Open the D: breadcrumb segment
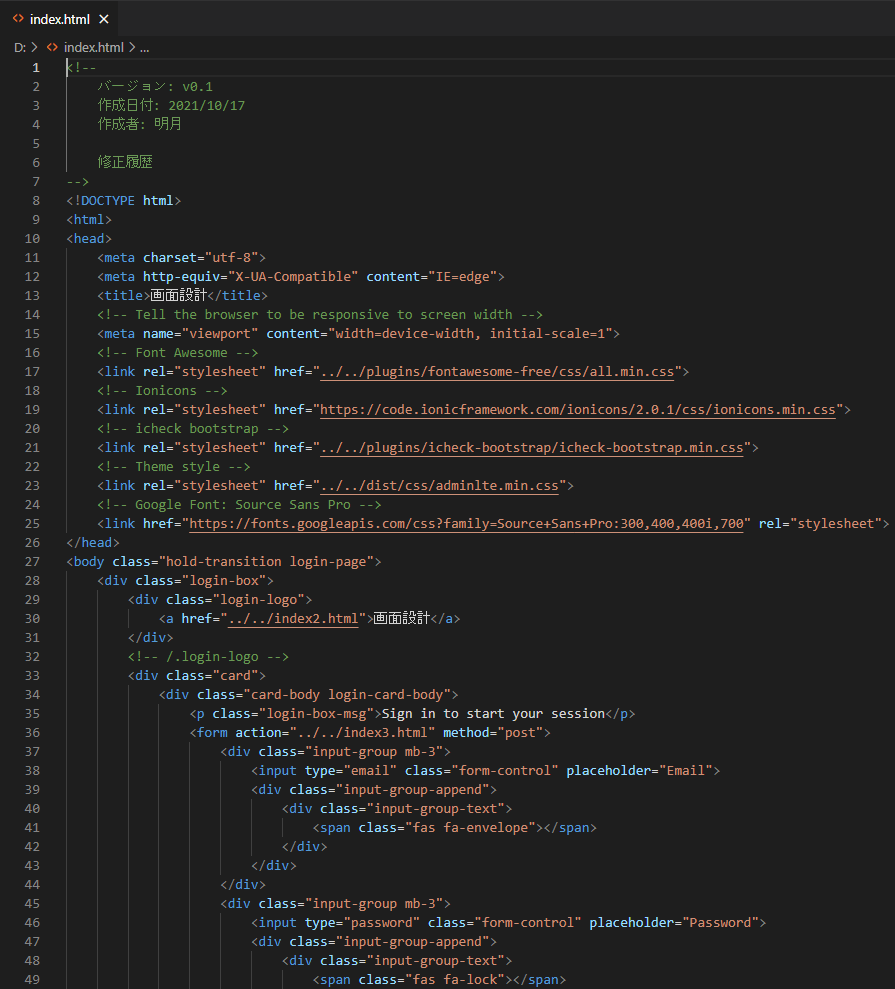The image size is (895, 989). click(20, 47)
